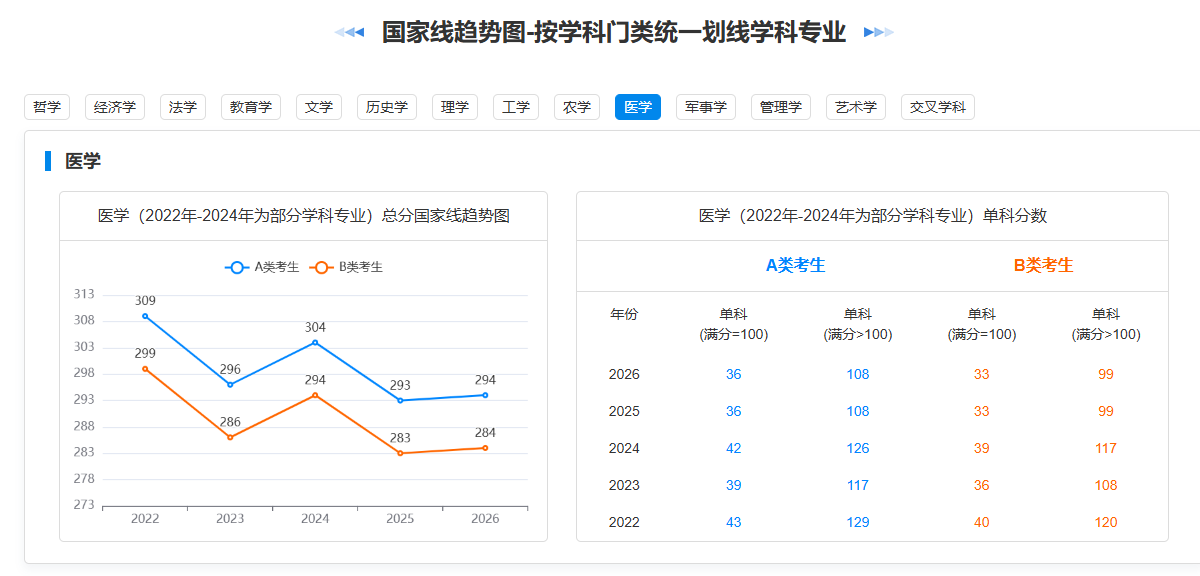The width and height of the screenshot is (1200, 576).
Task: Click the 2025 year row label in table
Action: point(624,411)
